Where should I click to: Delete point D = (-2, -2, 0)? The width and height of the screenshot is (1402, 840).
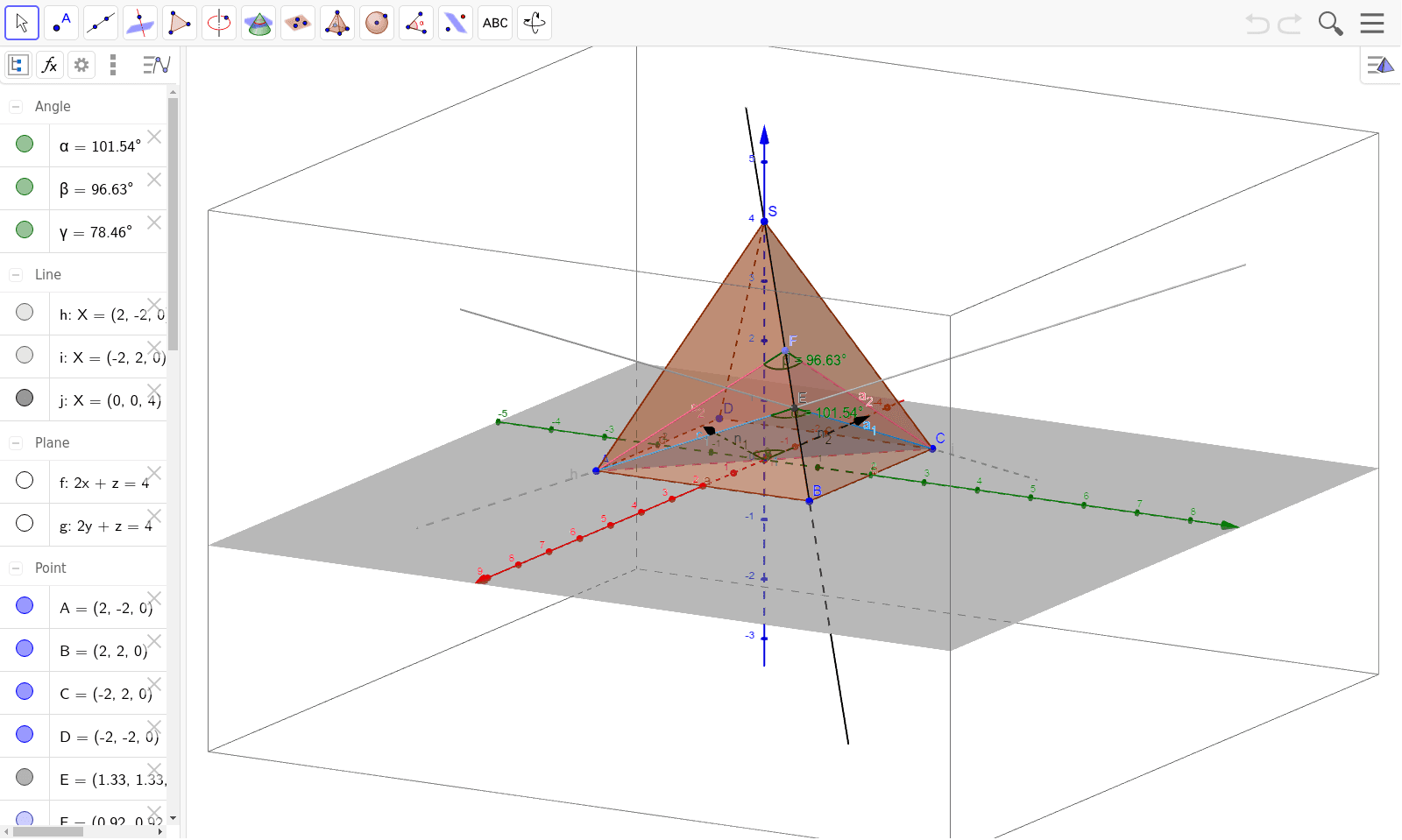pos(154,727)
